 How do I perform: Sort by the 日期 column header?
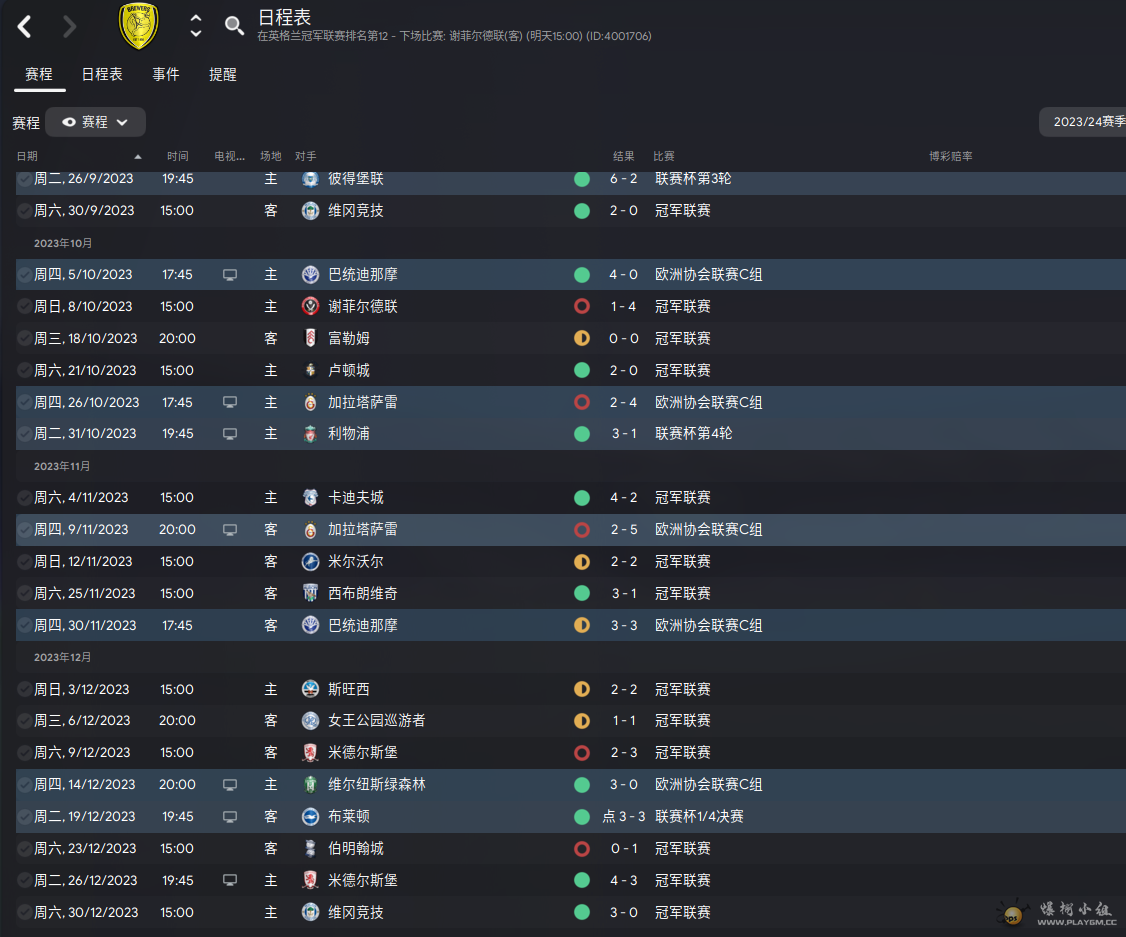pos(28,156)
